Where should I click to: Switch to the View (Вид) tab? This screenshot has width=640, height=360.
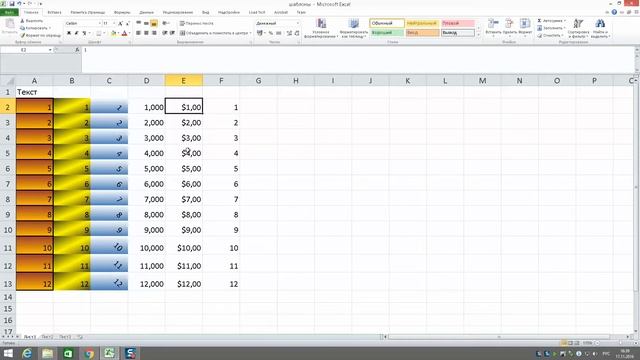click(205, 12)
